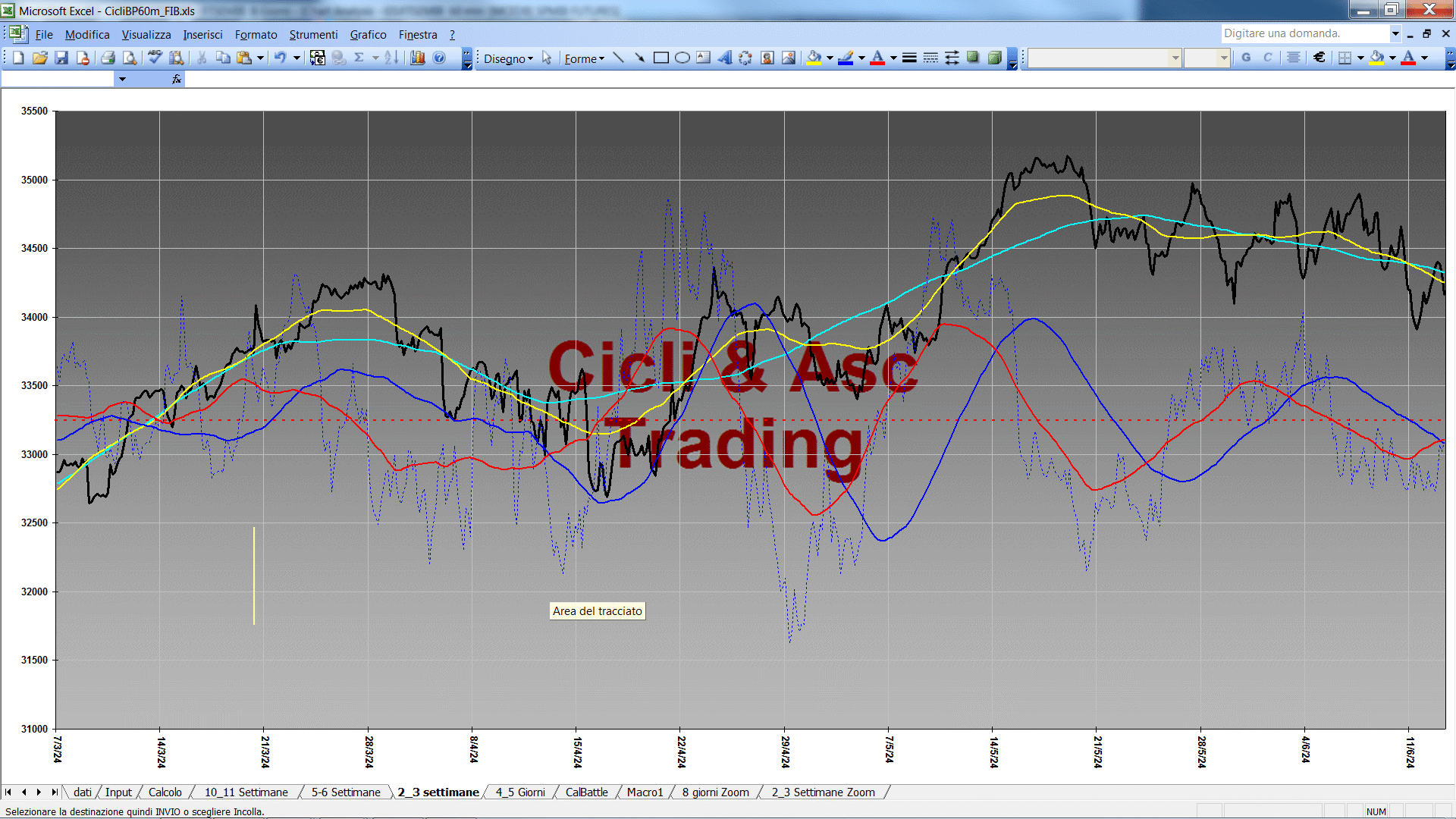The image size is (1456, 819).
Task: Switch to the Calcolo sheet tab
Action: click(x=165, y=792)
